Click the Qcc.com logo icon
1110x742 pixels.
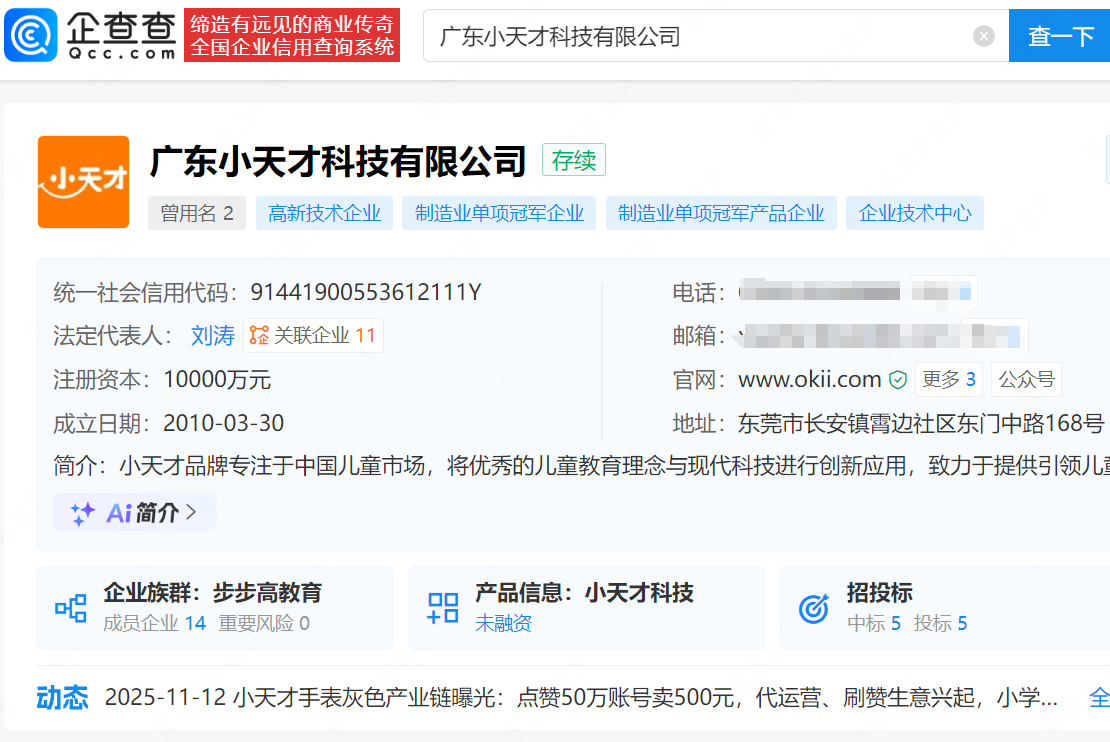tap(31, 36)
